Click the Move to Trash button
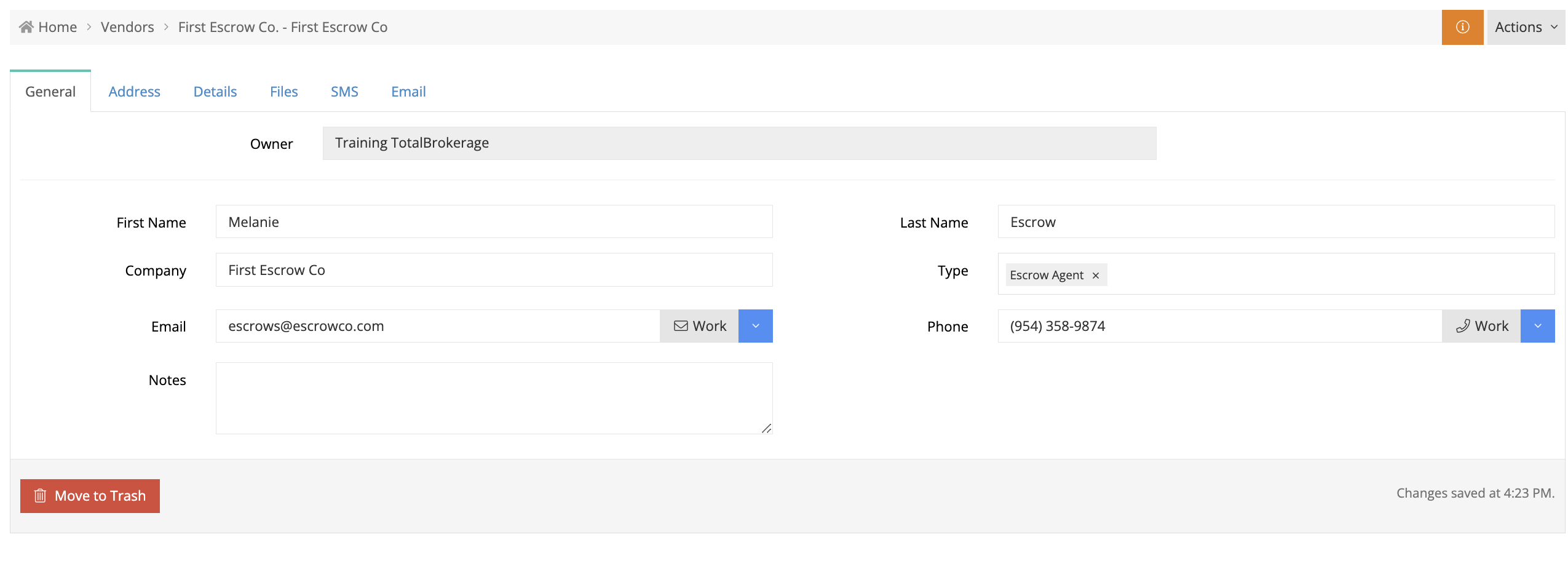1568x561 pixels. pyautogui.click(x=90, y=496)
